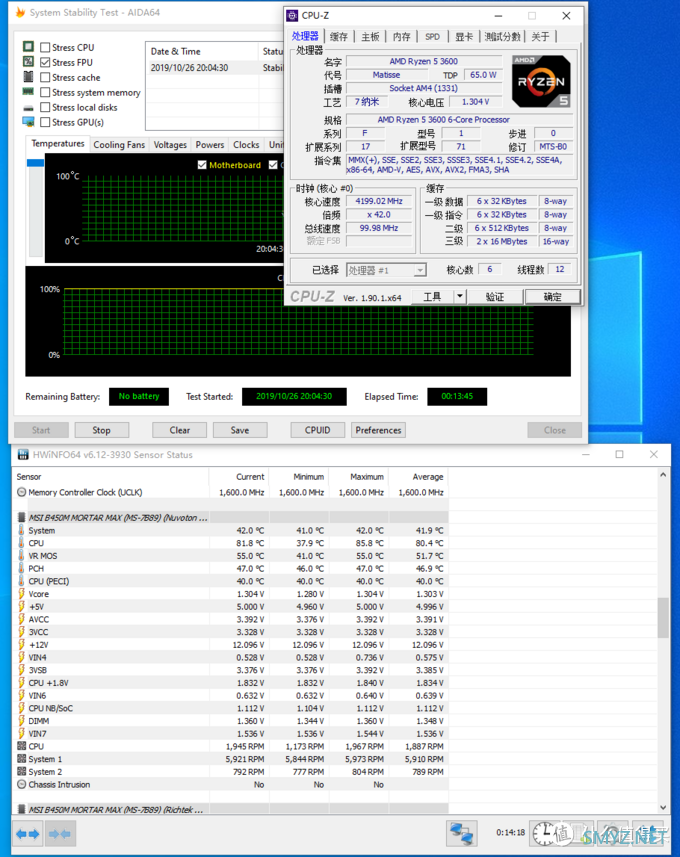Viewport: 680px width, 857px height.
Task: Click the chip icon beside MSI B450M Nuvoton header
Action: (x=22, y=517)
